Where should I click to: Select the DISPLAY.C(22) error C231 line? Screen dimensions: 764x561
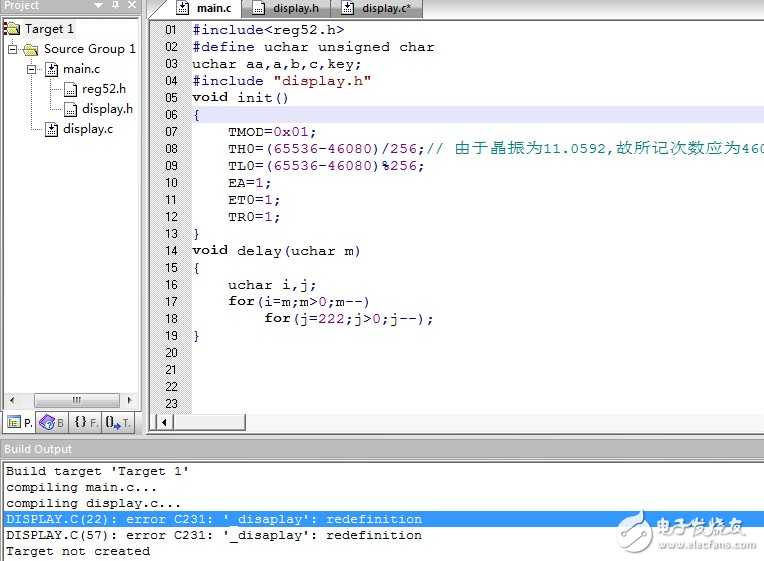pyautogui.click(x=384, y=519)
